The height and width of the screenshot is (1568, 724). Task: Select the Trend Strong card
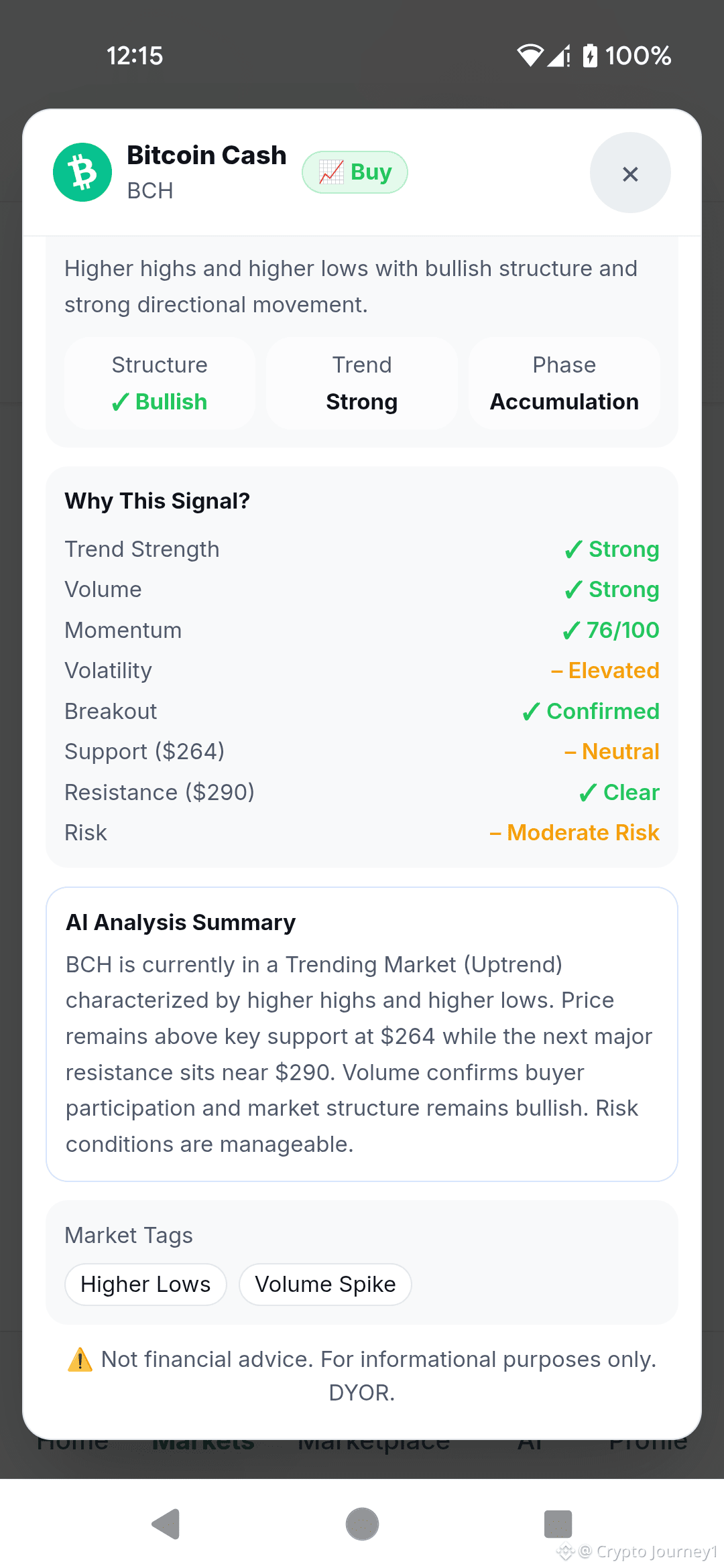(x=362, y=383)
